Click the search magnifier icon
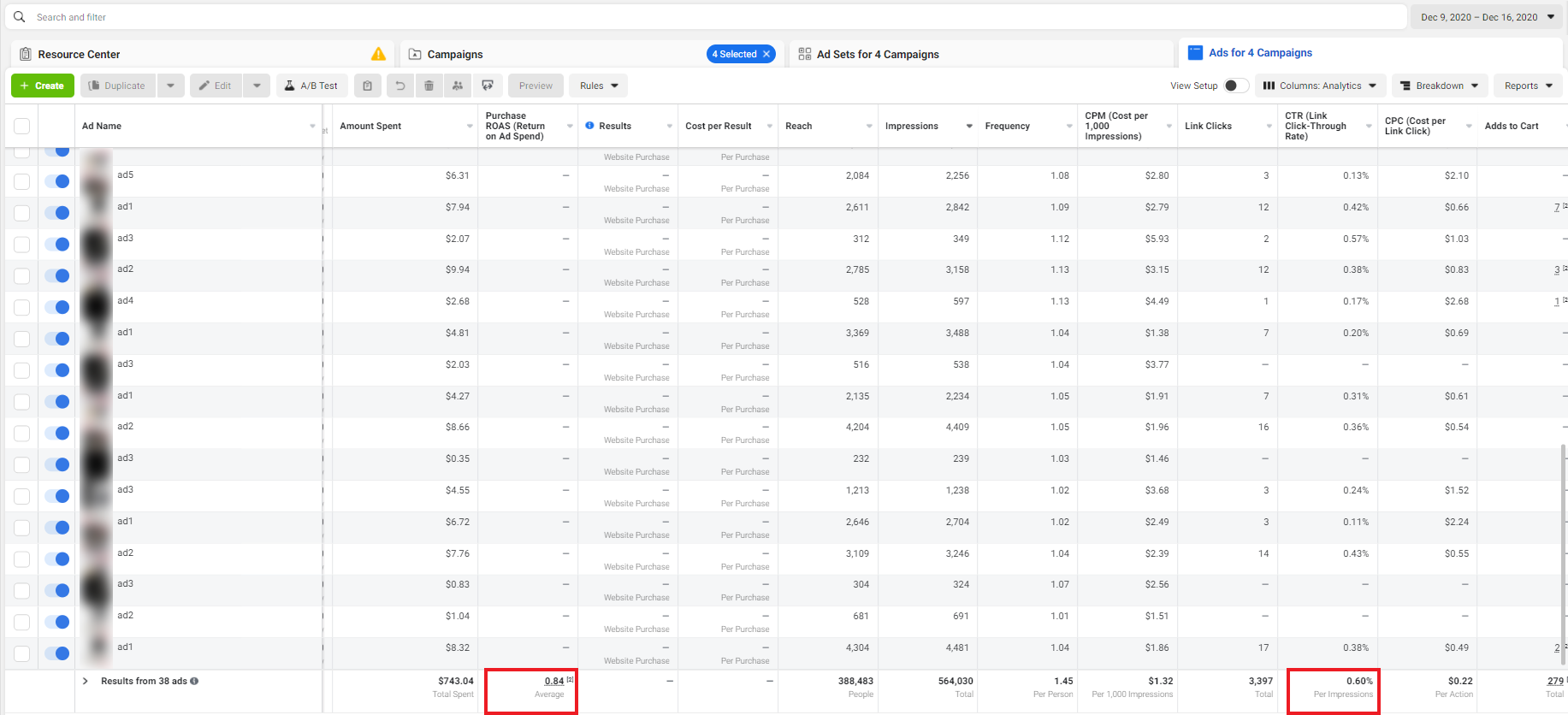 pyautogui.click(x=20, y=17)
